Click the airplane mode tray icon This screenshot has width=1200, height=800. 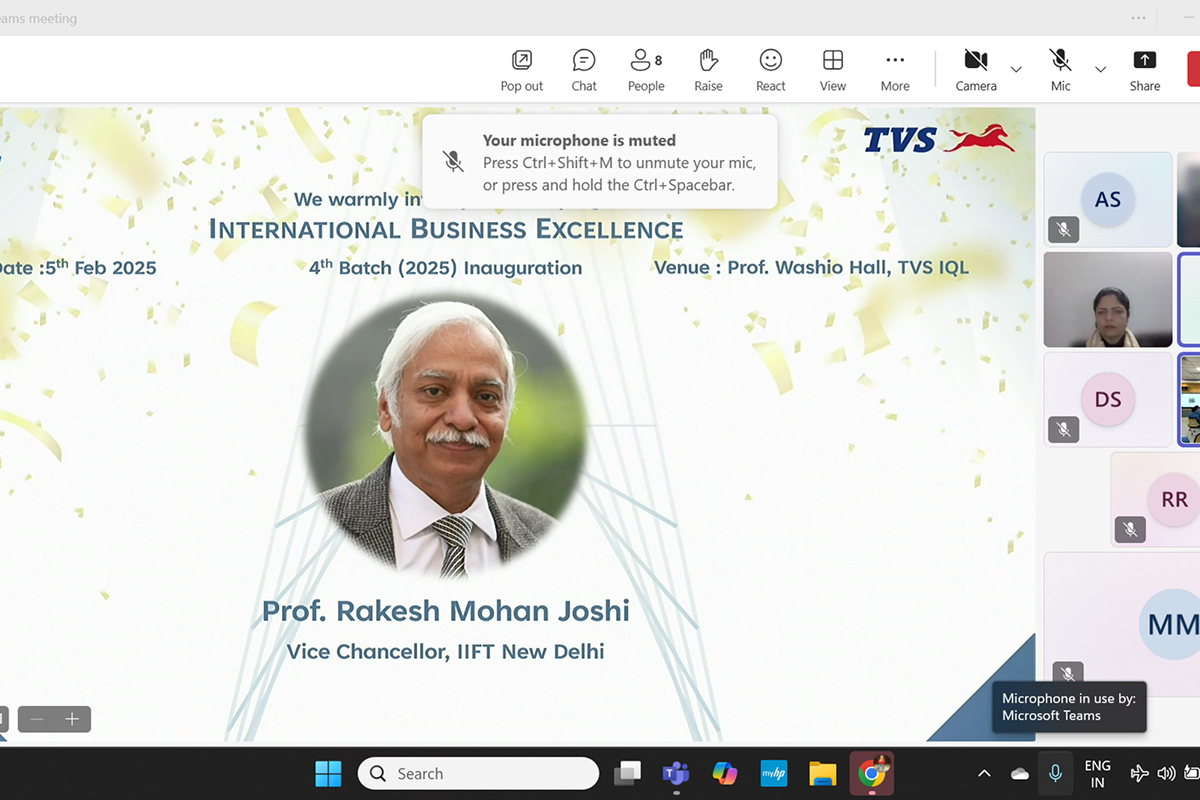click(1139, 773)
